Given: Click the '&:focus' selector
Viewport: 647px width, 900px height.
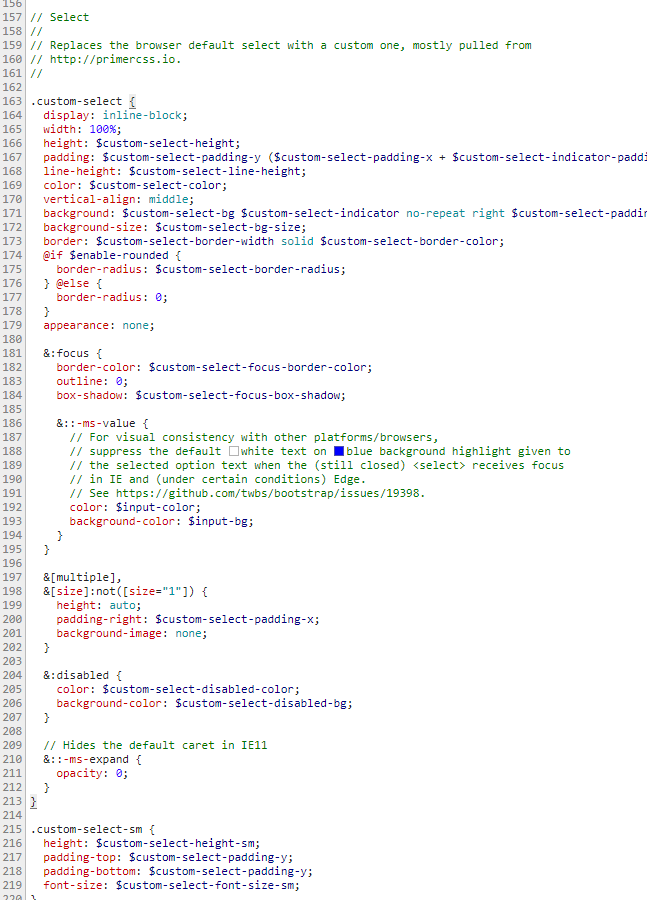Looking at the screenshot, I should [66, 354].
